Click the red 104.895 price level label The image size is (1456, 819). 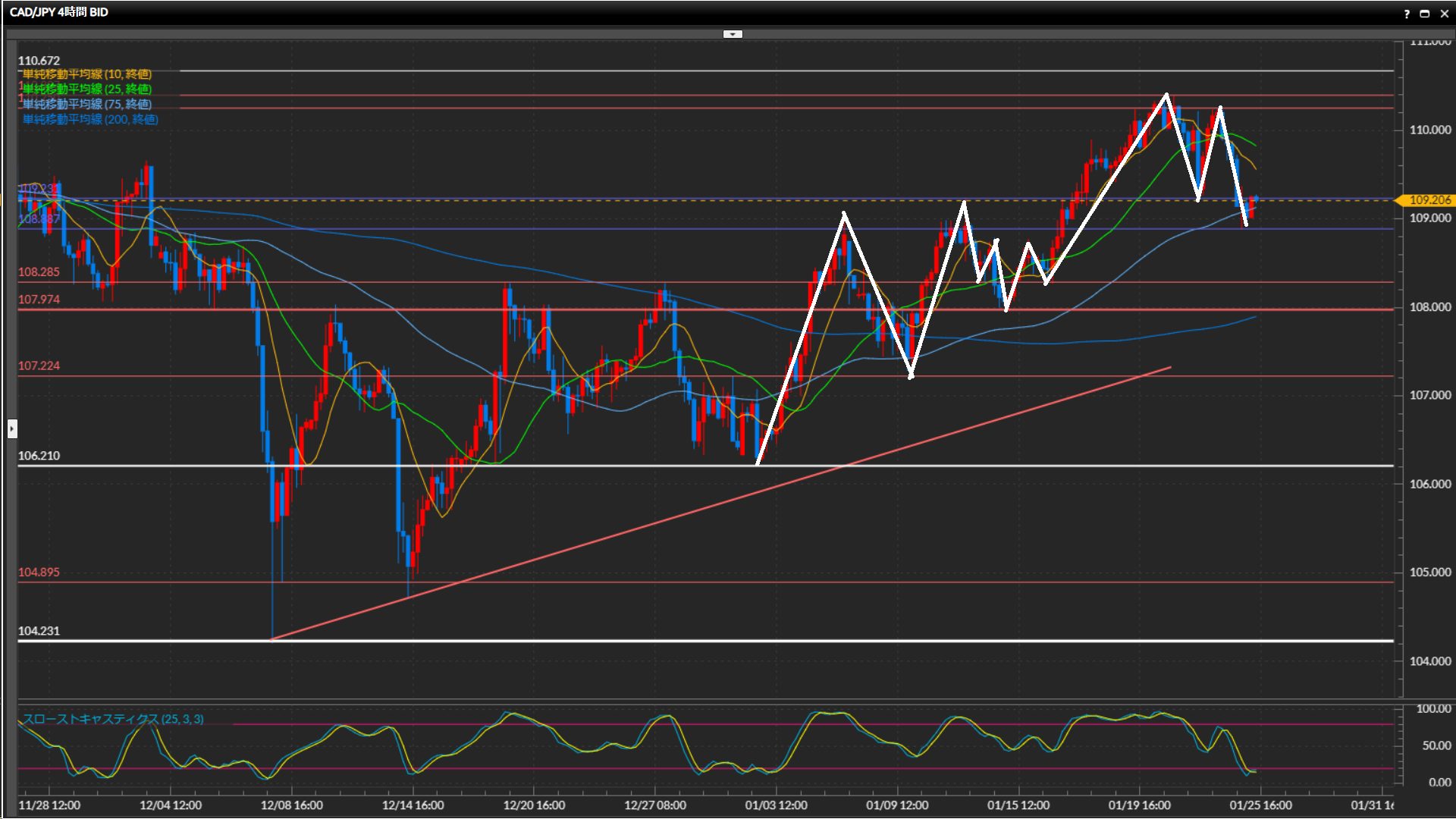[x=39, y=573]
